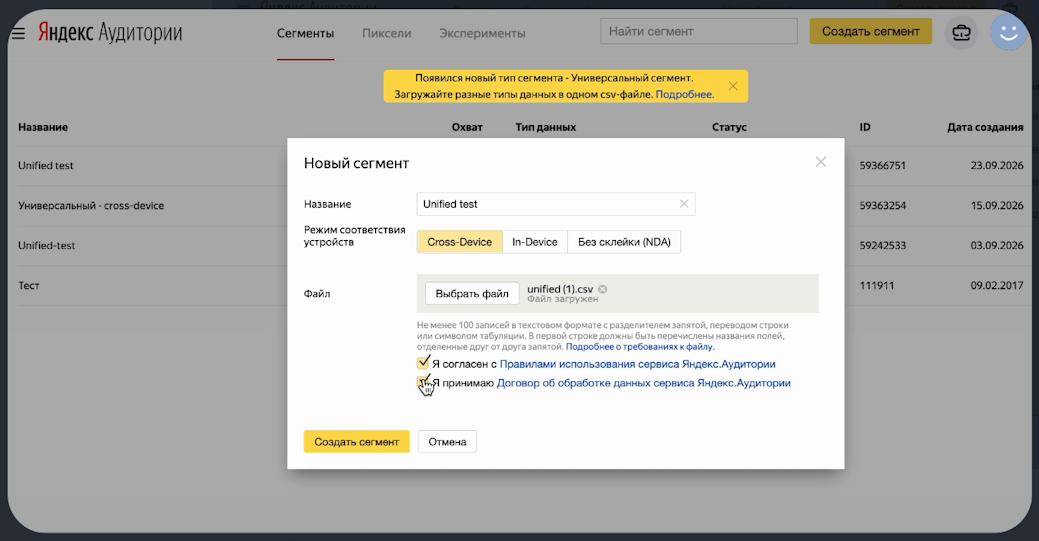This screenshot has width=1039, height=541.
Task: Close the Новый сегмент dialog
Action: click(820, 162)
